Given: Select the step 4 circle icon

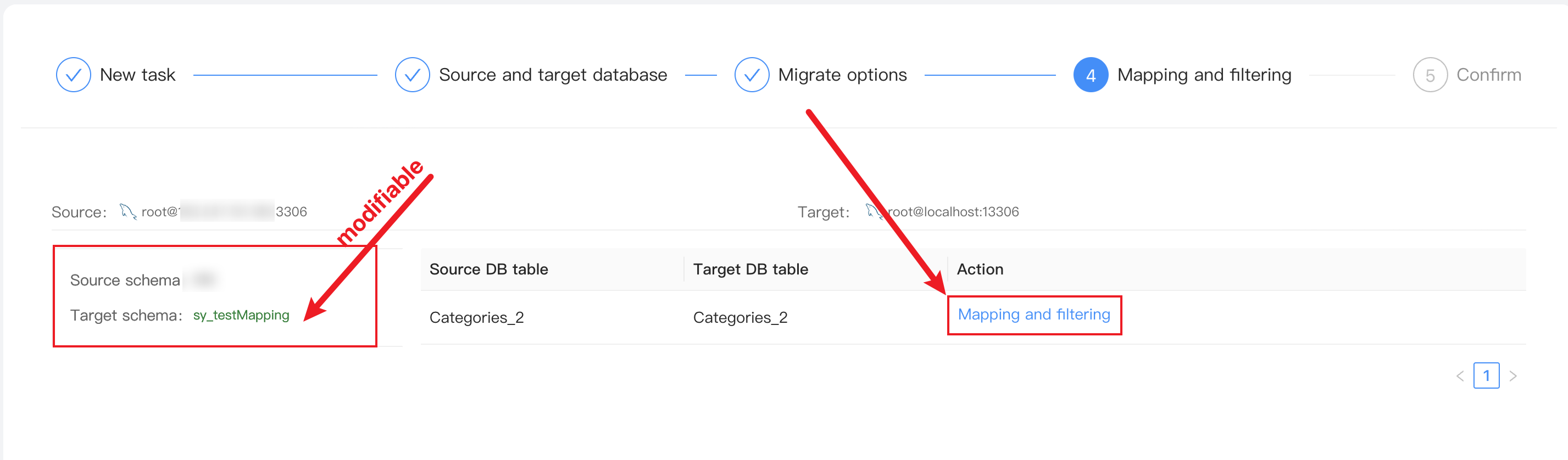Looking at the screenshot, I should point(1091,75).
